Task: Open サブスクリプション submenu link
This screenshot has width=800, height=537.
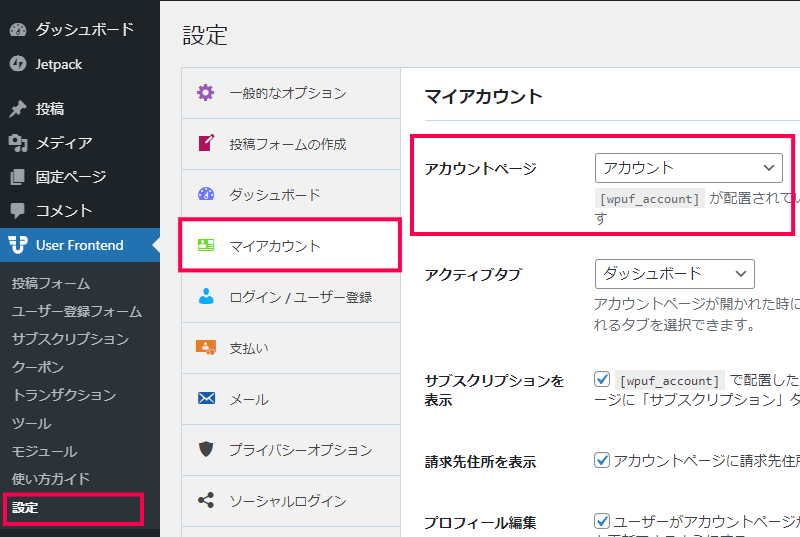Action: [x=70, y=339]
